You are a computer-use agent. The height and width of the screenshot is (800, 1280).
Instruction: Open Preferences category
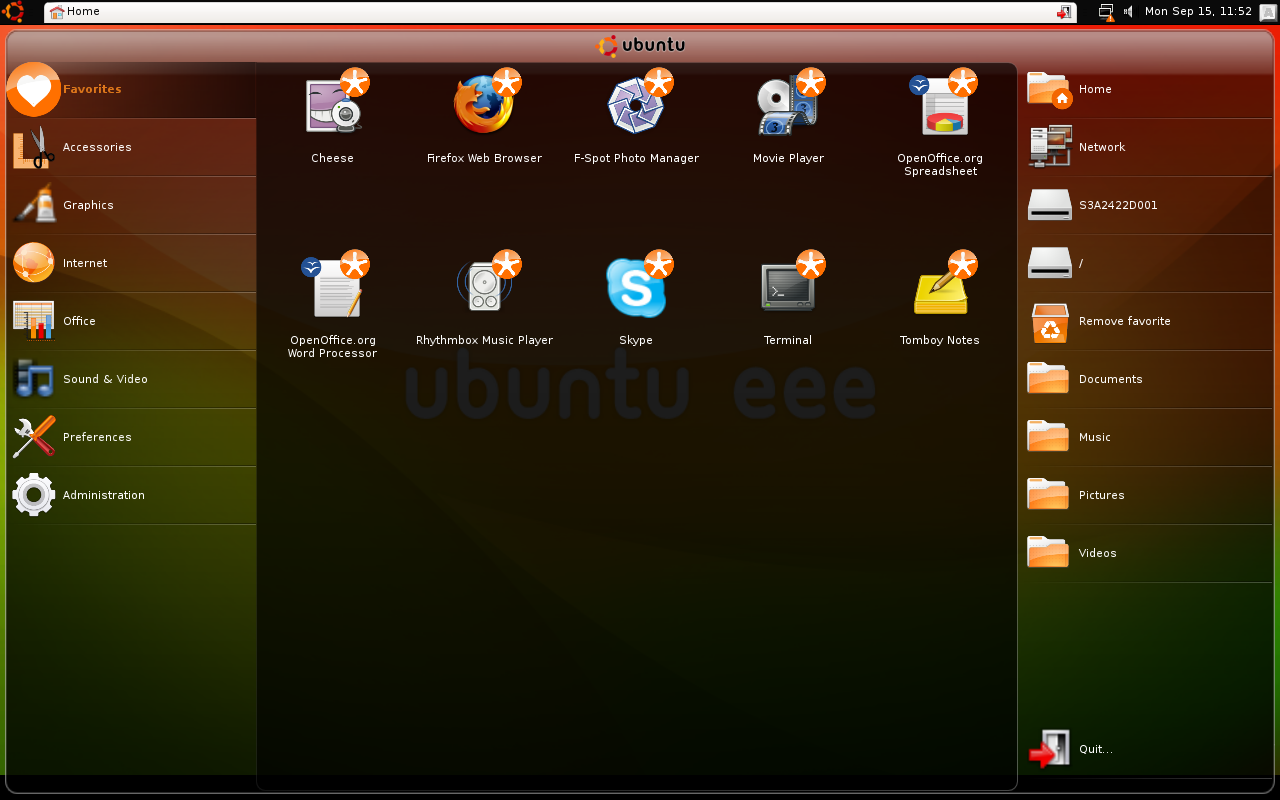[132, 438]
